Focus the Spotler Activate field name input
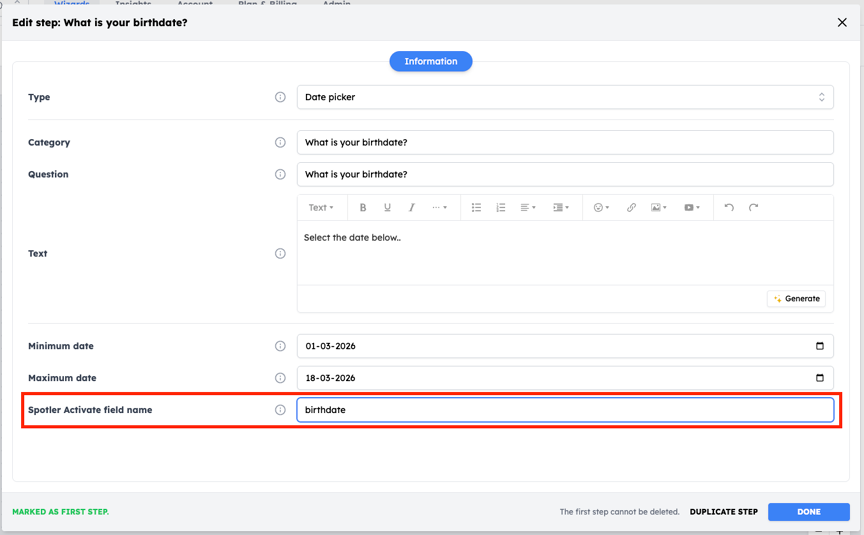 565,410
